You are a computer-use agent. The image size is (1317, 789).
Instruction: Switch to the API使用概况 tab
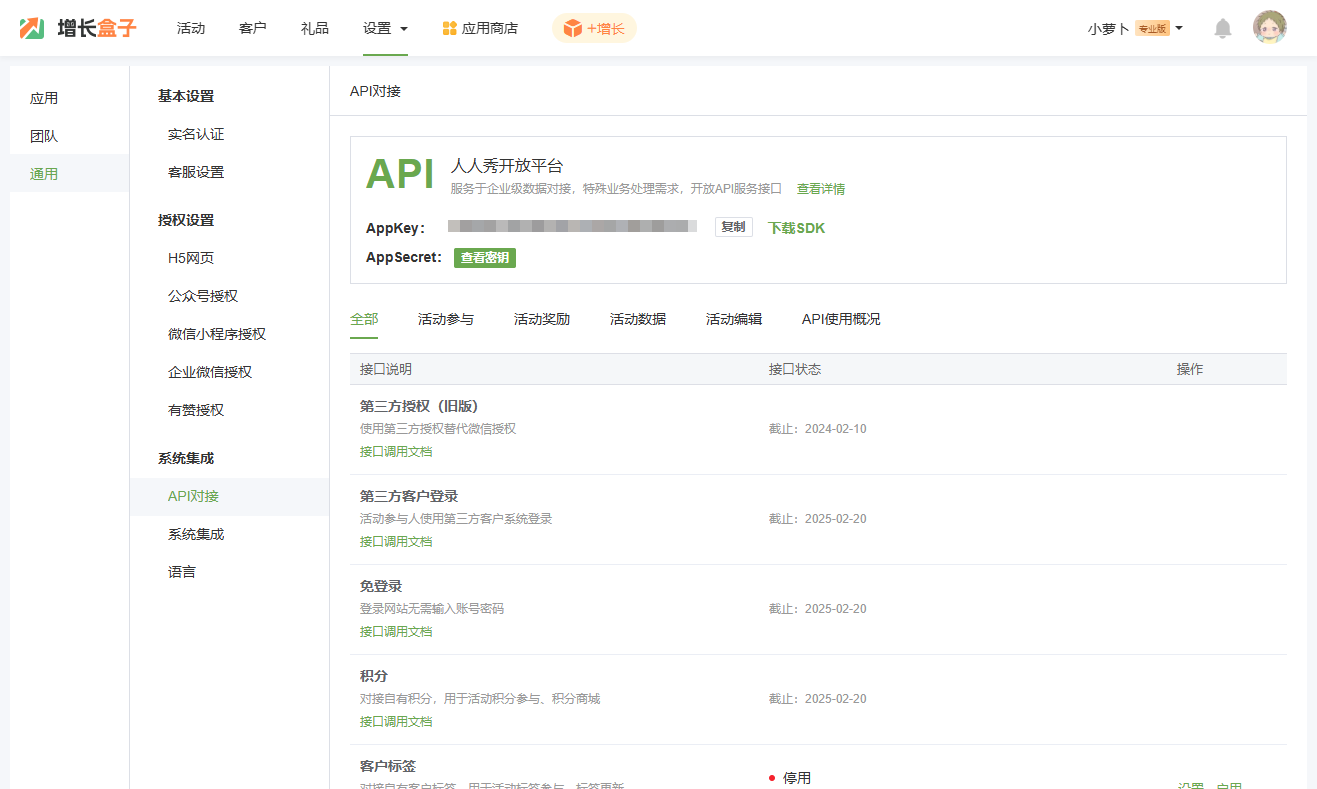click(841, 319)
